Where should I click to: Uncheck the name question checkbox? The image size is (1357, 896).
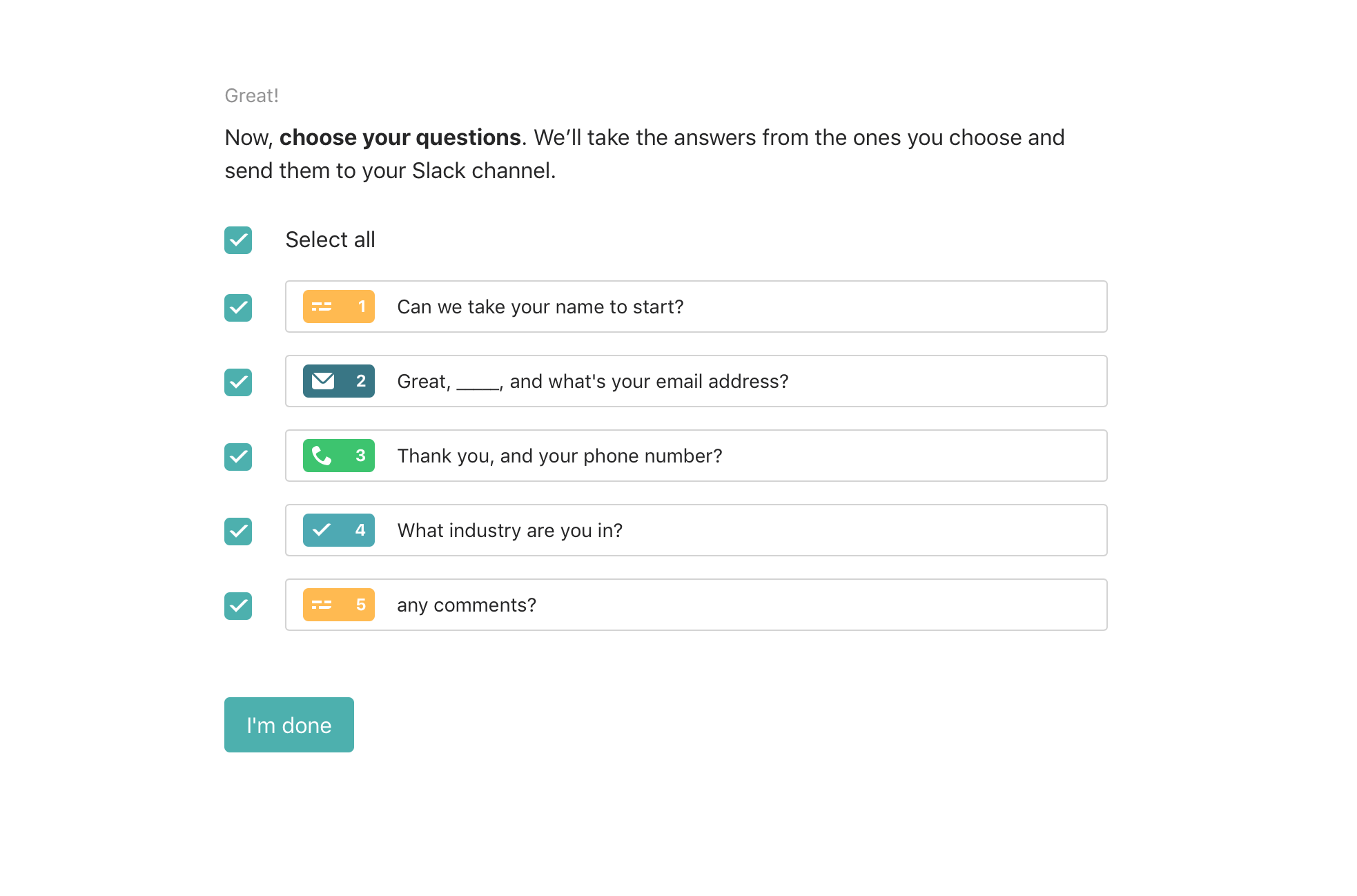[238, 308]
